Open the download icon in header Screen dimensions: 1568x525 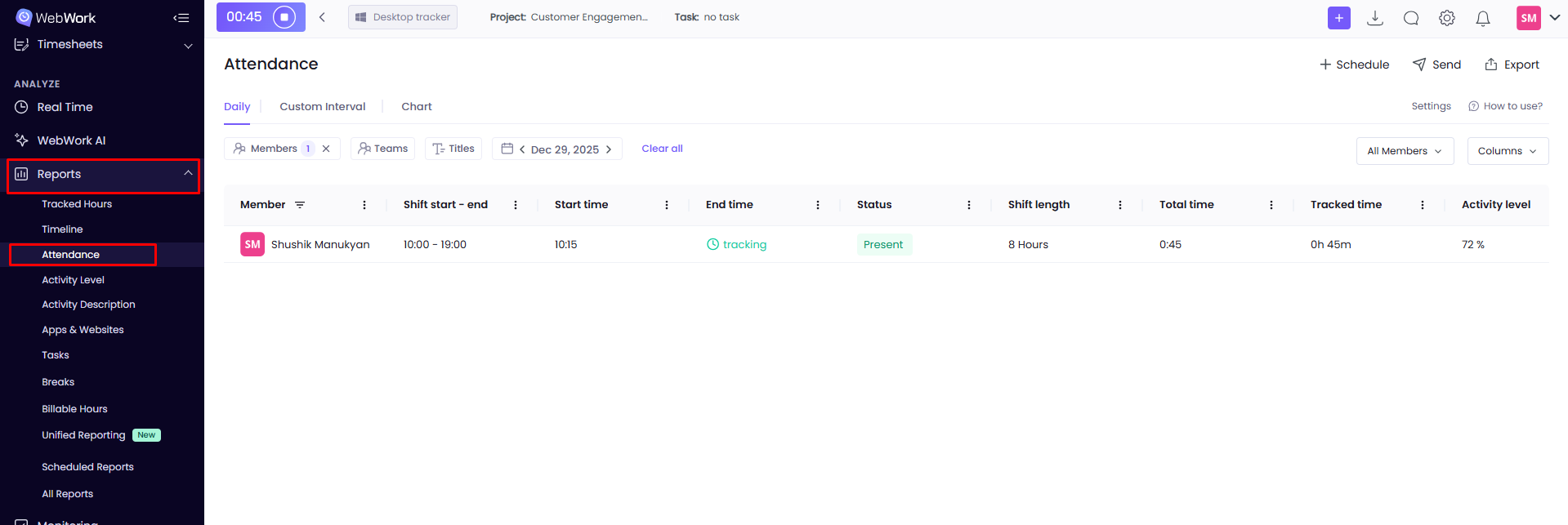pyautogui.click(x=1375, y=18)
